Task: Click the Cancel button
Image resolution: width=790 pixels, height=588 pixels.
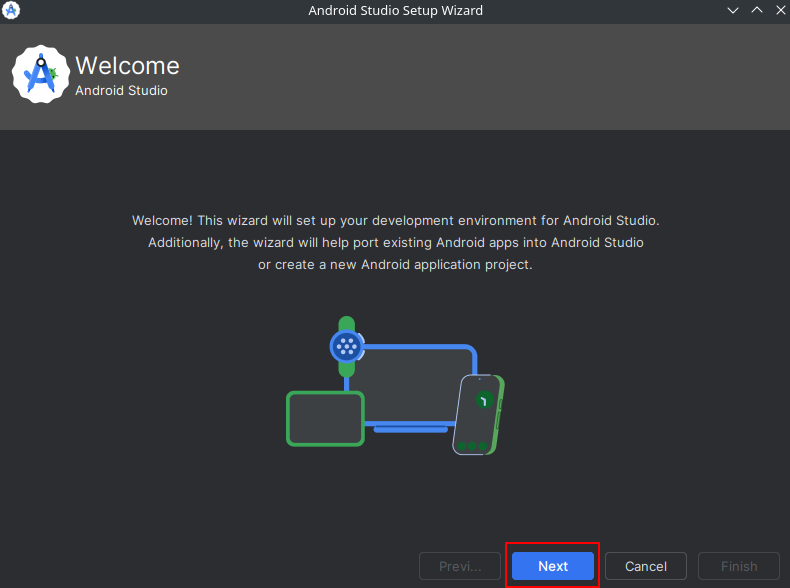Action: click(x=645, y=566)
